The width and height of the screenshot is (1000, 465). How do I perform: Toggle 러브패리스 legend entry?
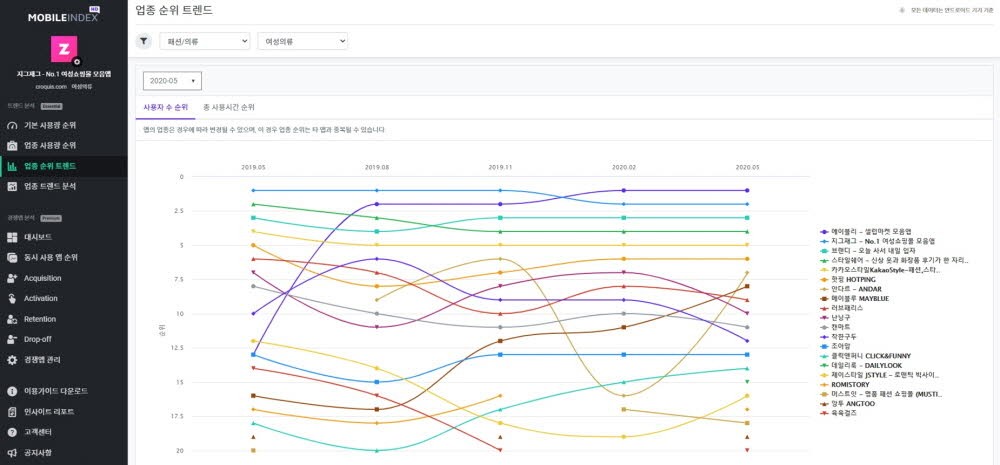[841, 308]
